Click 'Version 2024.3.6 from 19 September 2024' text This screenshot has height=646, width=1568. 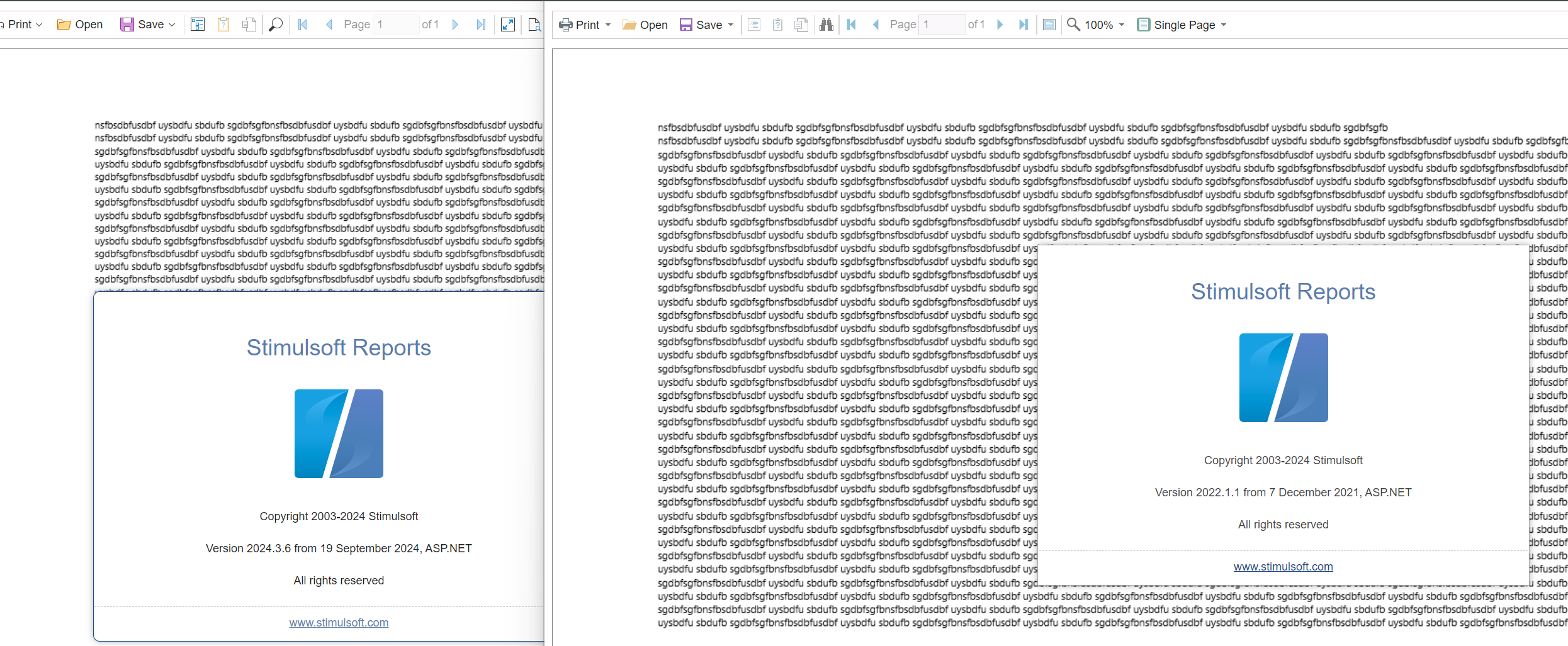click(312, 548)
